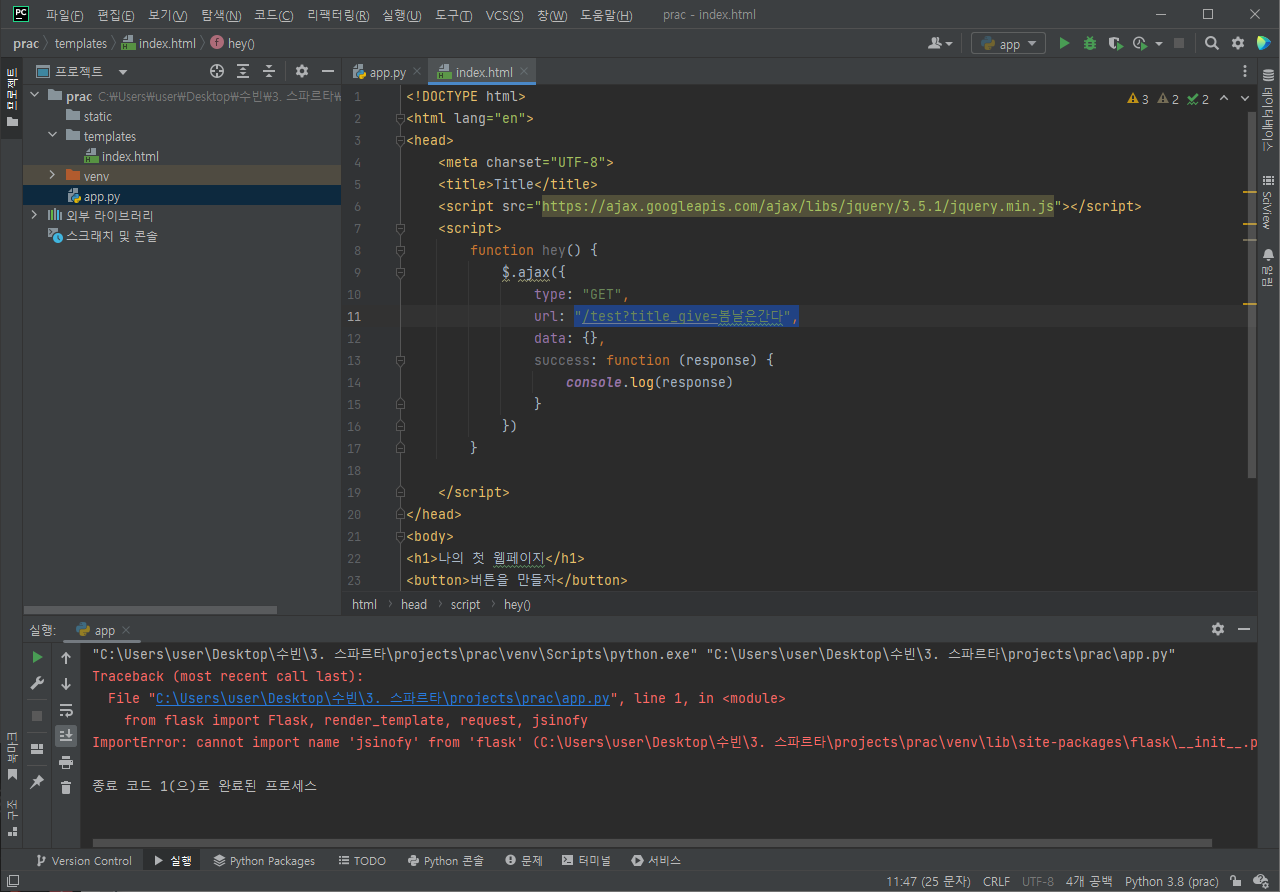Click the editor vertical scrollbar

click(x=1251, y=294)
